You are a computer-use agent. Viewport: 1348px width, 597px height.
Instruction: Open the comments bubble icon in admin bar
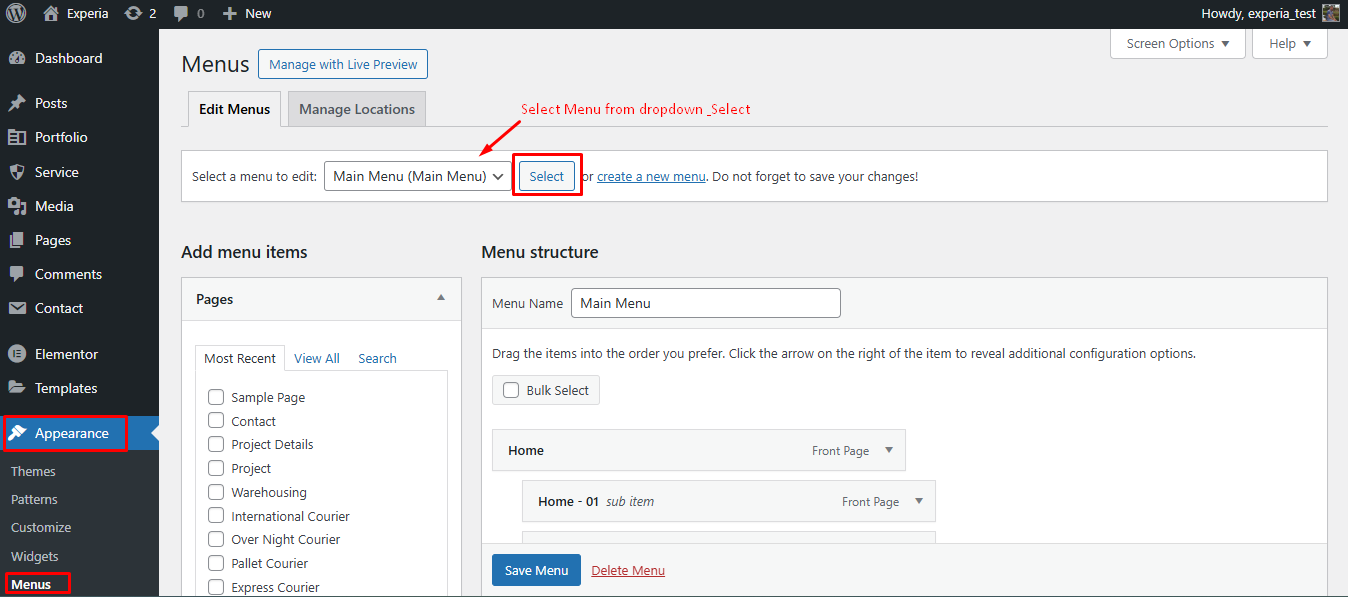pyautogui.click(x=180, y=14)
